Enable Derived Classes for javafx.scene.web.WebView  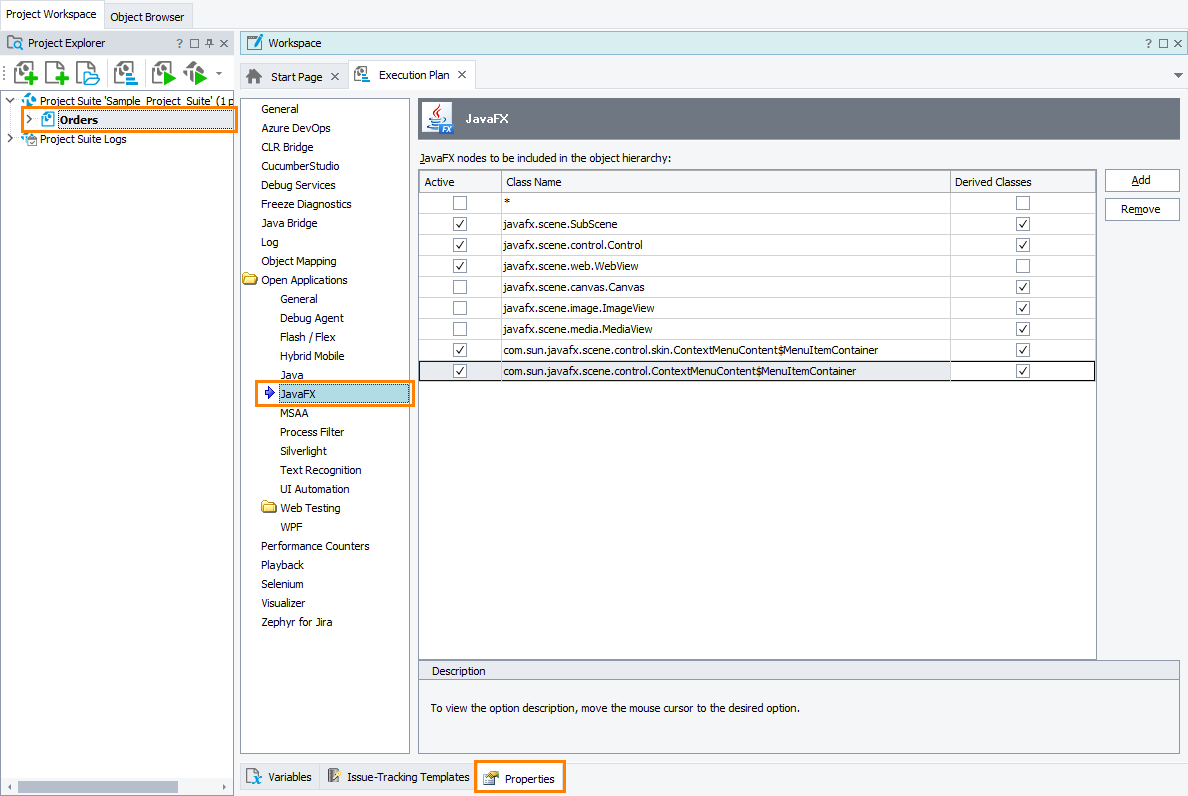tap(1022, 265)
